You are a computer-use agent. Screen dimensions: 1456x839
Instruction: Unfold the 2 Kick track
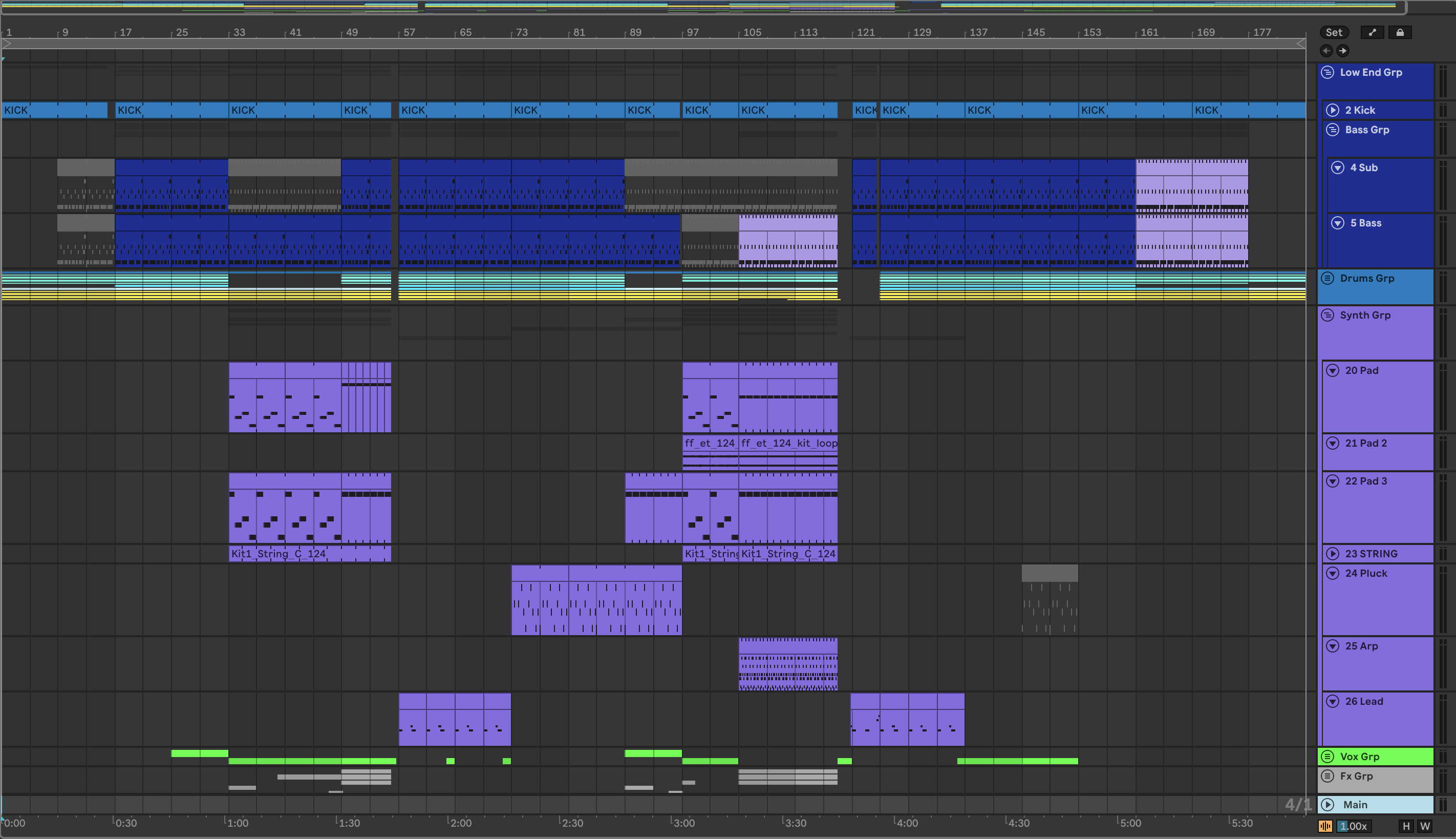[x=1333, y=110]
